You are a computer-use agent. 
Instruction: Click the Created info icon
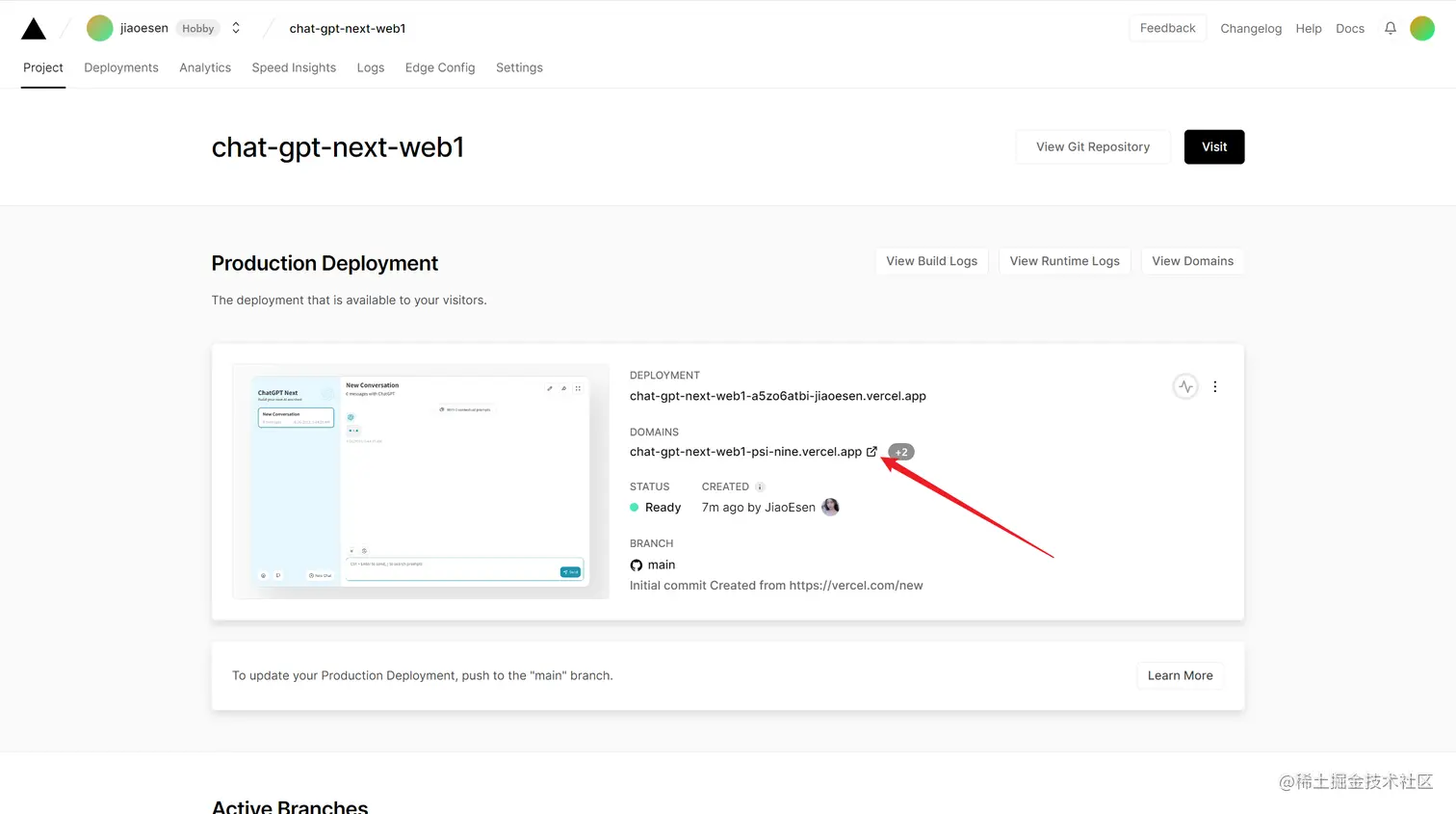760,486
